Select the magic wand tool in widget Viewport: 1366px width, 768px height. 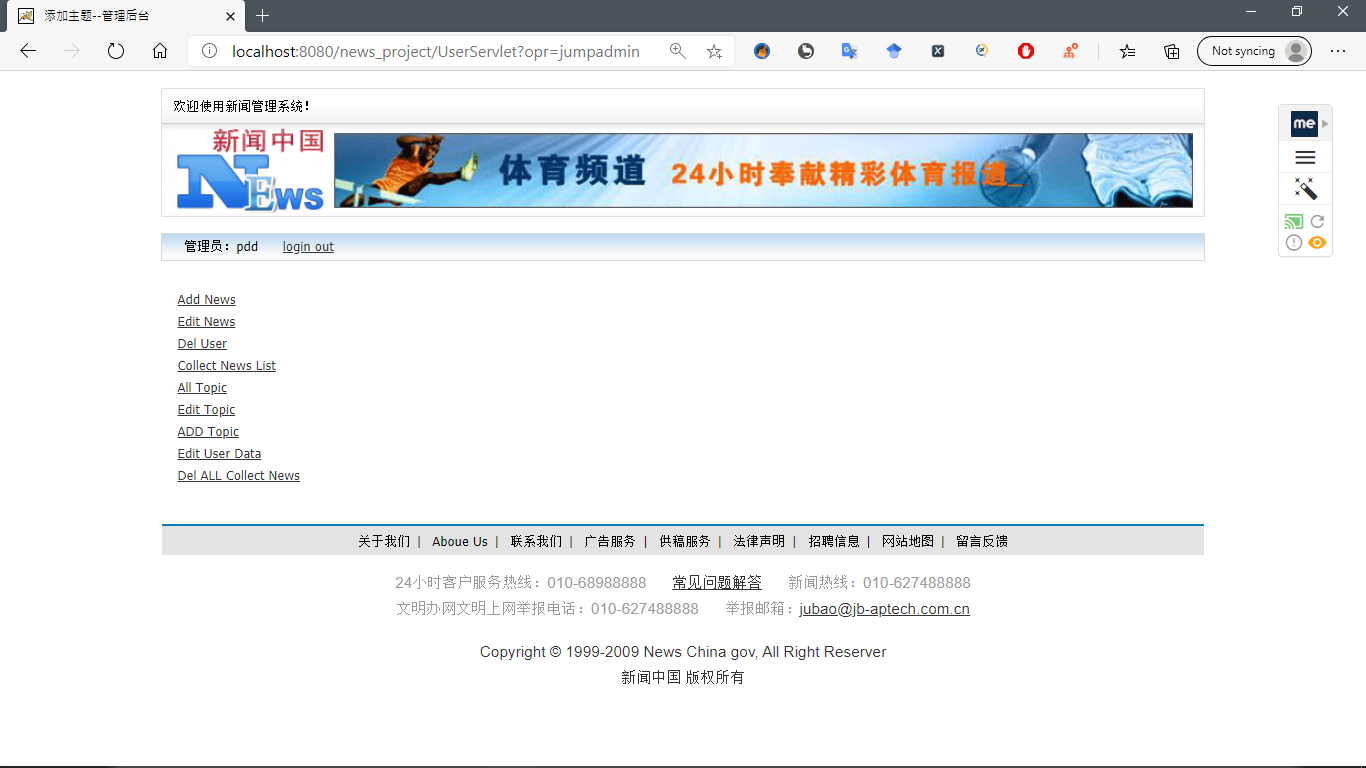1305,189
